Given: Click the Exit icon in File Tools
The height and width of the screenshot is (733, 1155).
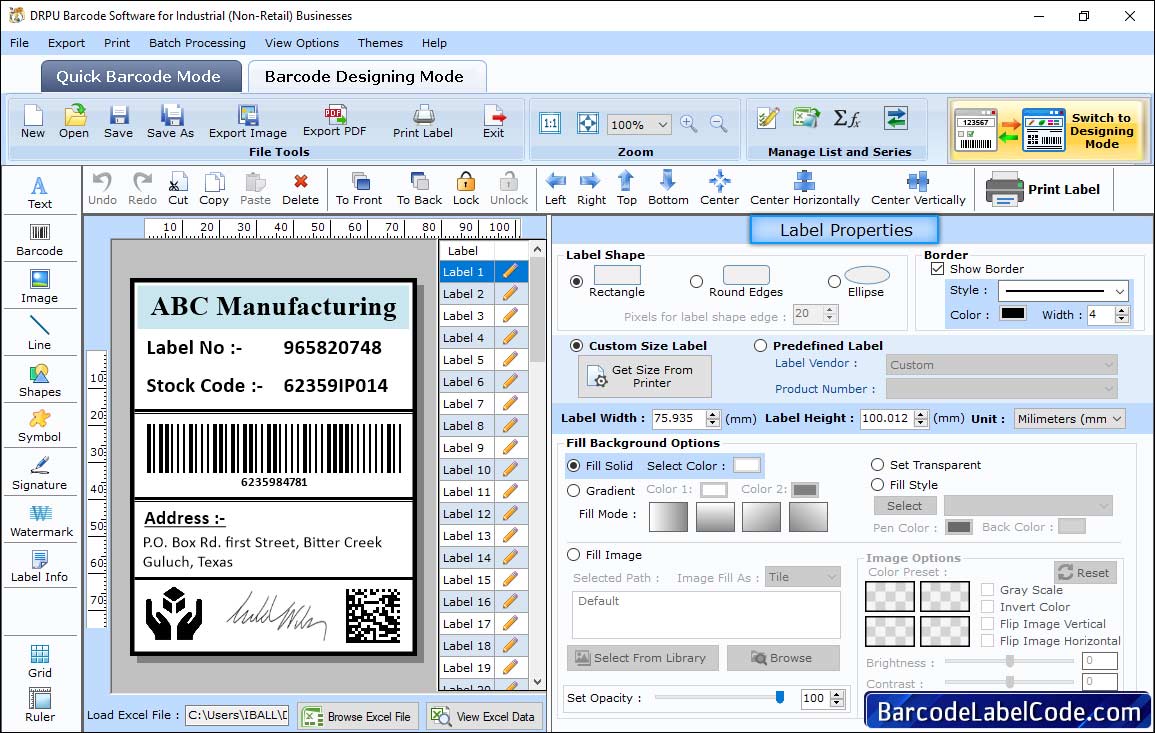Looking at the screenshot, I should click(x=494, y=122).
